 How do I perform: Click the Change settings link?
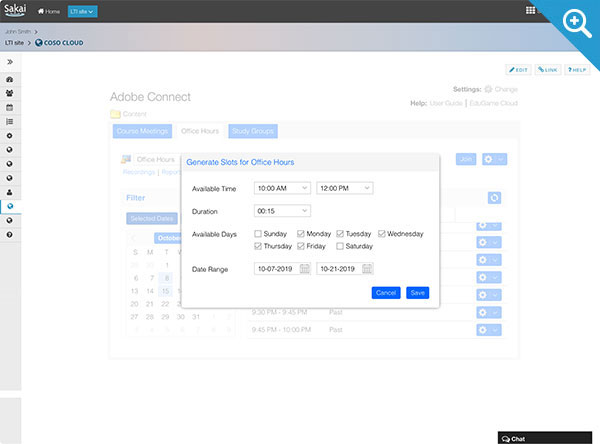pos(506,89)
